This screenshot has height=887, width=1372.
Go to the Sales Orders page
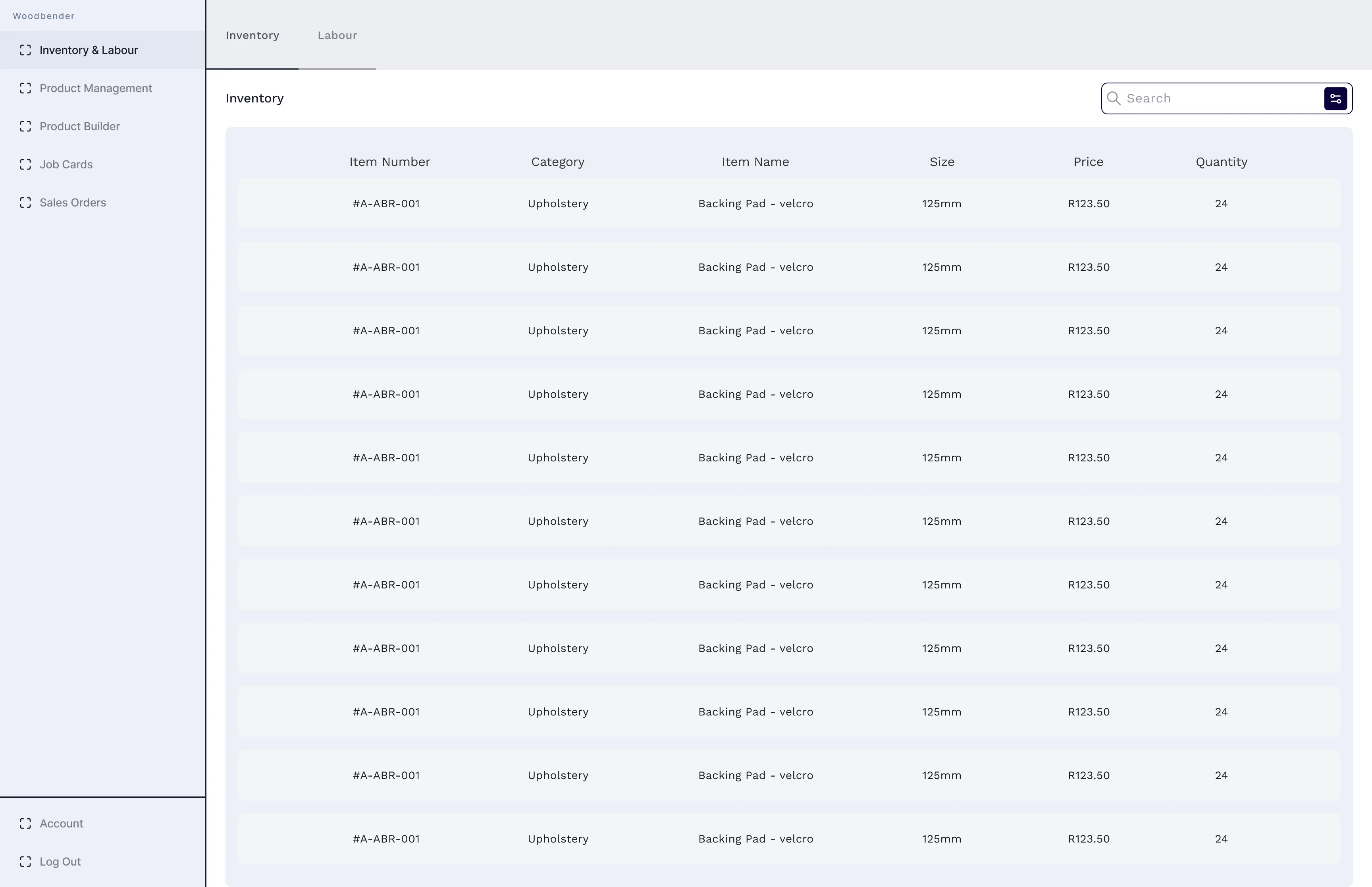click(73, 202)
